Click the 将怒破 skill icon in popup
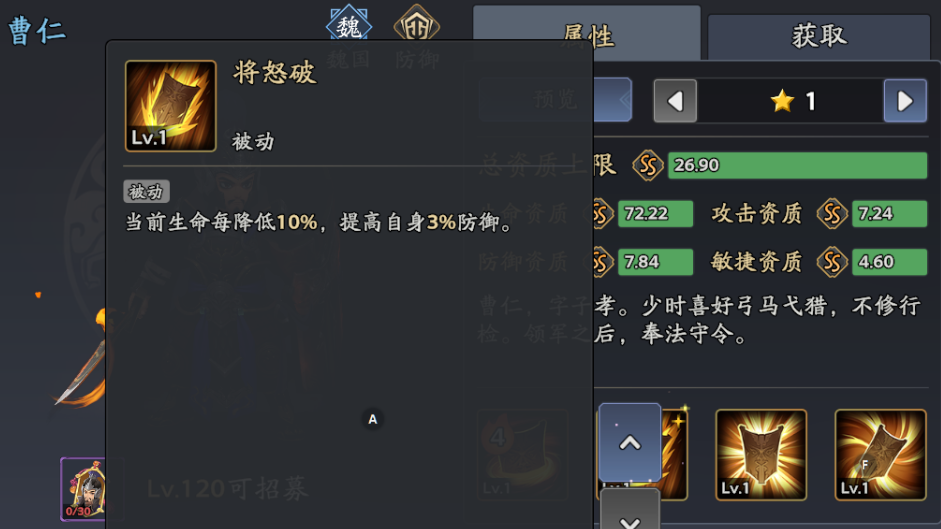The height and width of the screenshot is (529, 941). (x=170, y=106)
